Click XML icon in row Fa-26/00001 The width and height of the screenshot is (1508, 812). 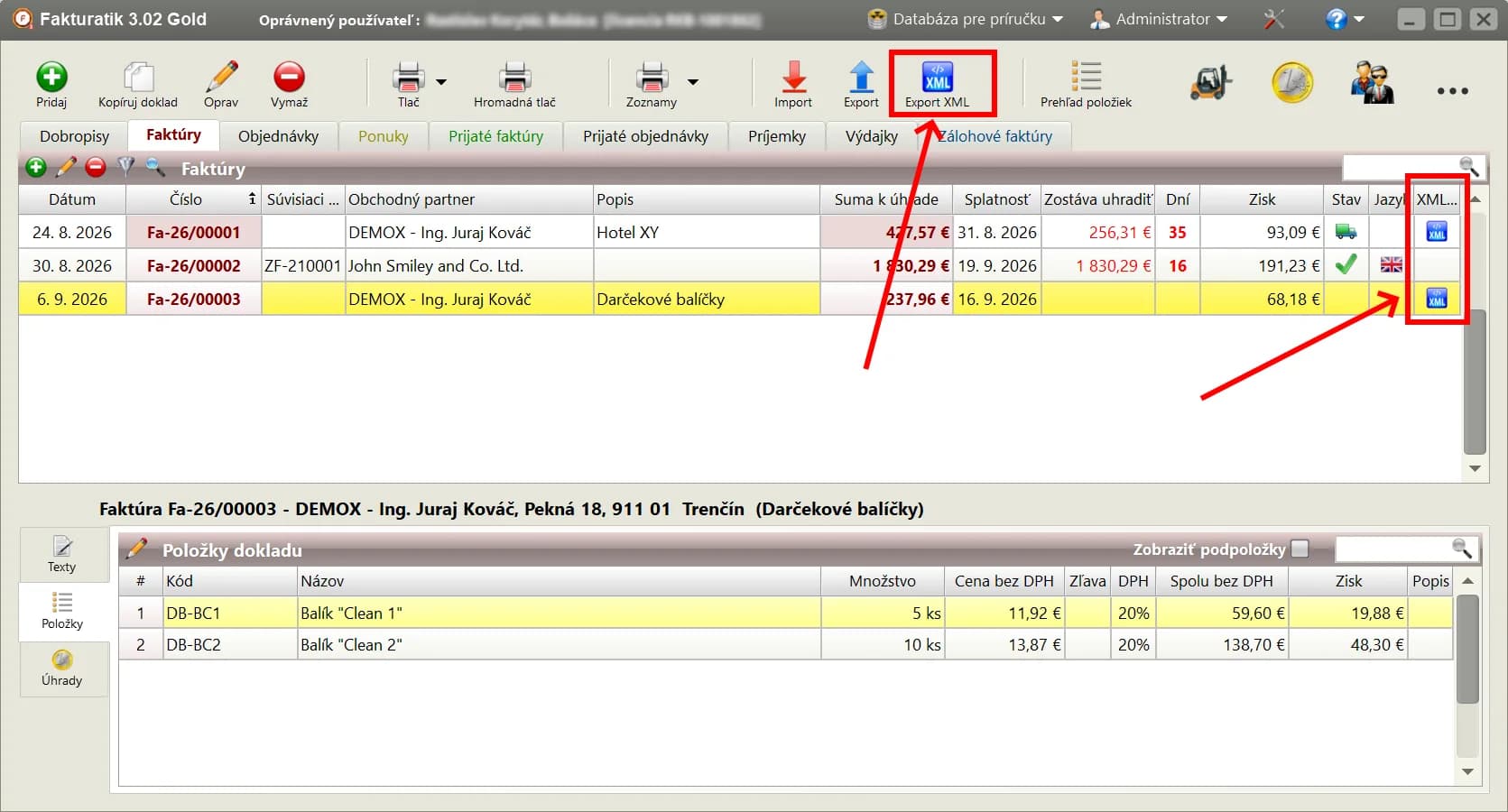coord(1436,232)
